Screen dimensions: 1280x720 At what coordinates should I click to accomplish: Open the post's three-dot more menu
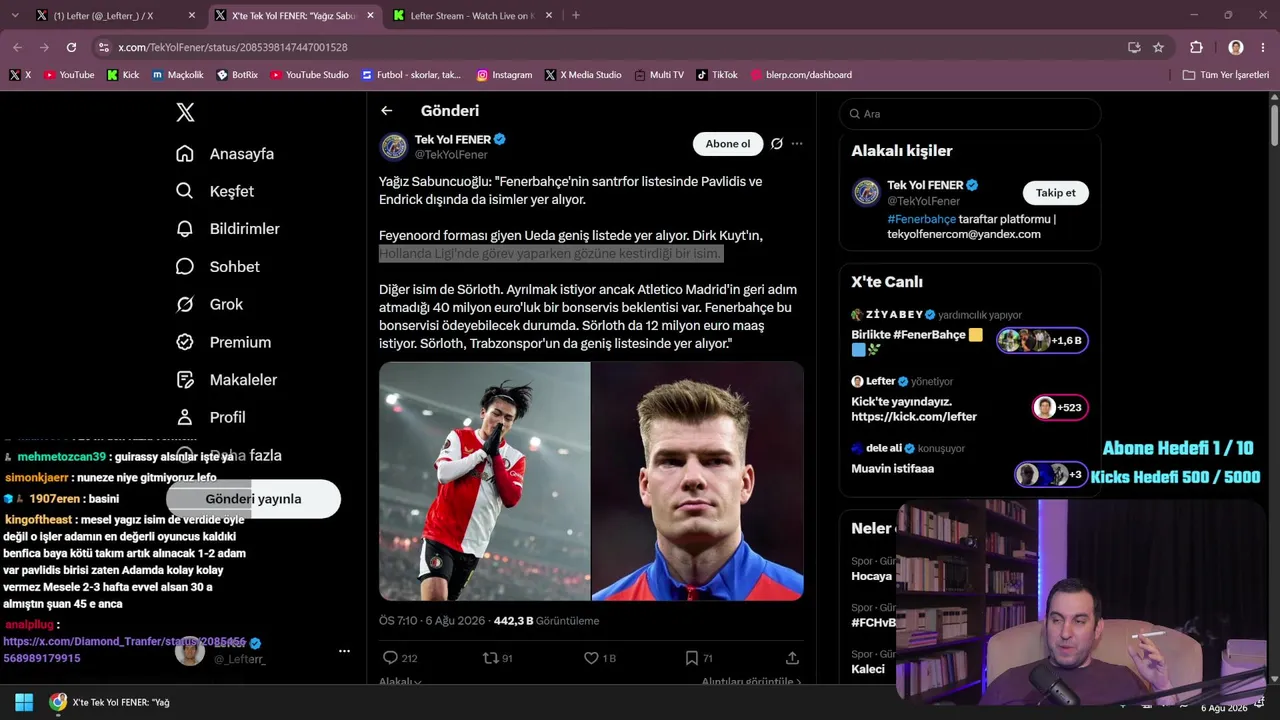coord(797,144)
